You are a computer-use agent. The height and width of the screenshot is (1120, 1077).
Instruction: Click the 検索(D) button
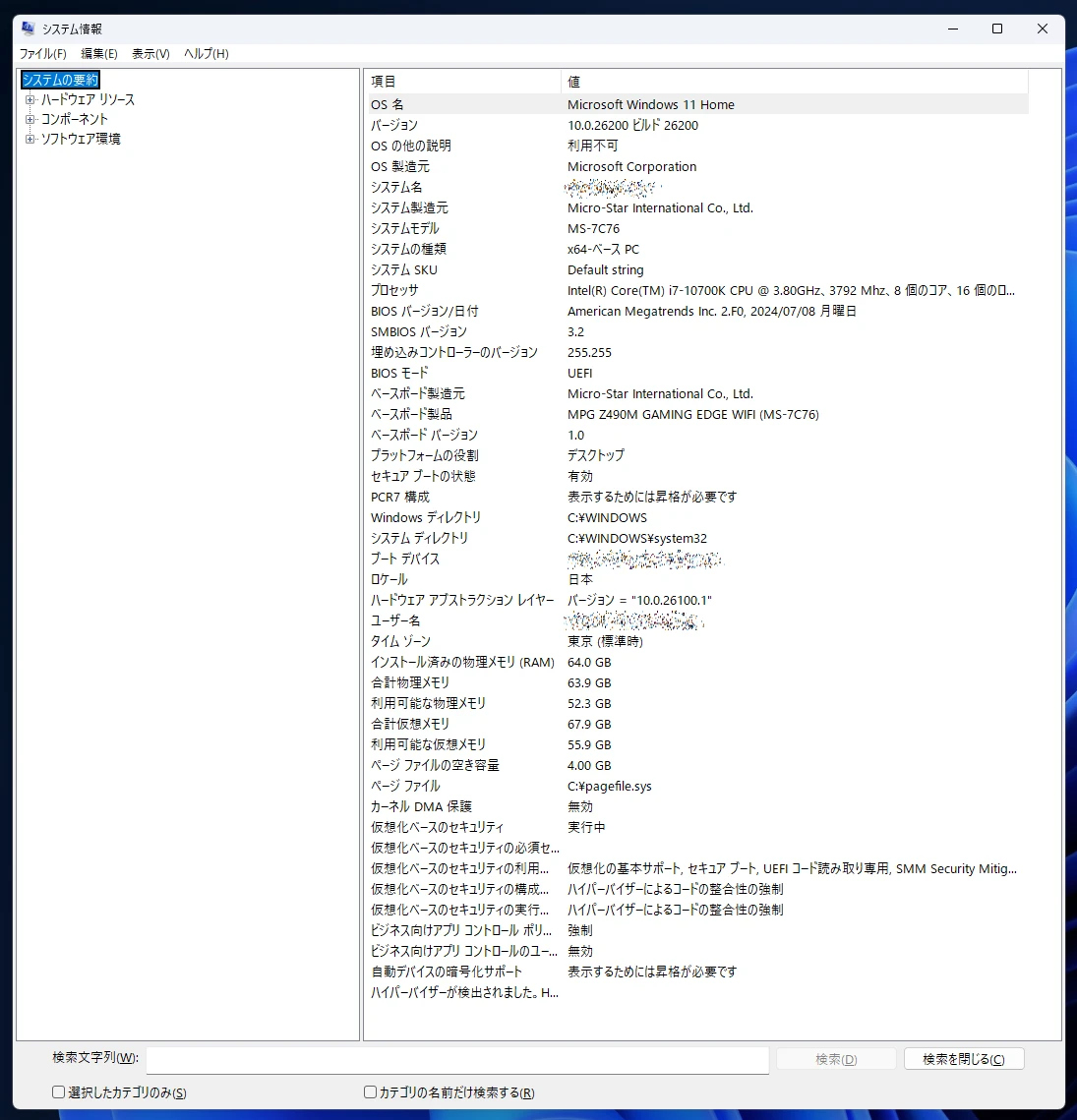[x=836, y=1059]
